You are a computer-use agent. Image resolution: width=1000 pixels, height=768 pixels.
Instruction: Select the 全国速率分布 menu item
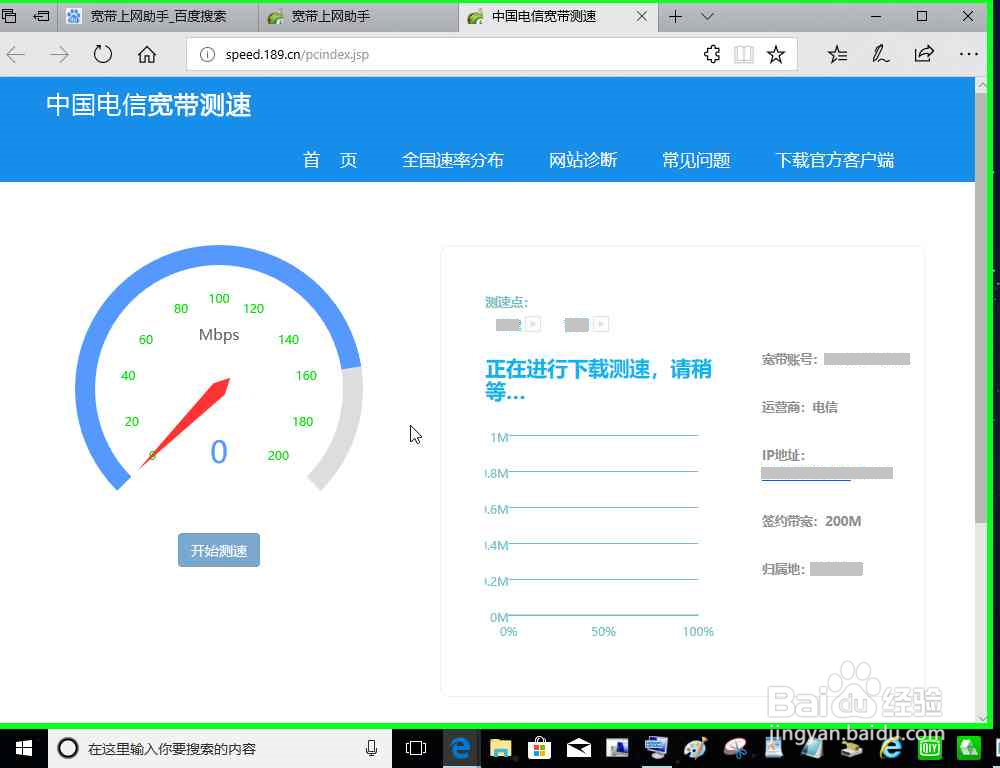tap(453, 160)
